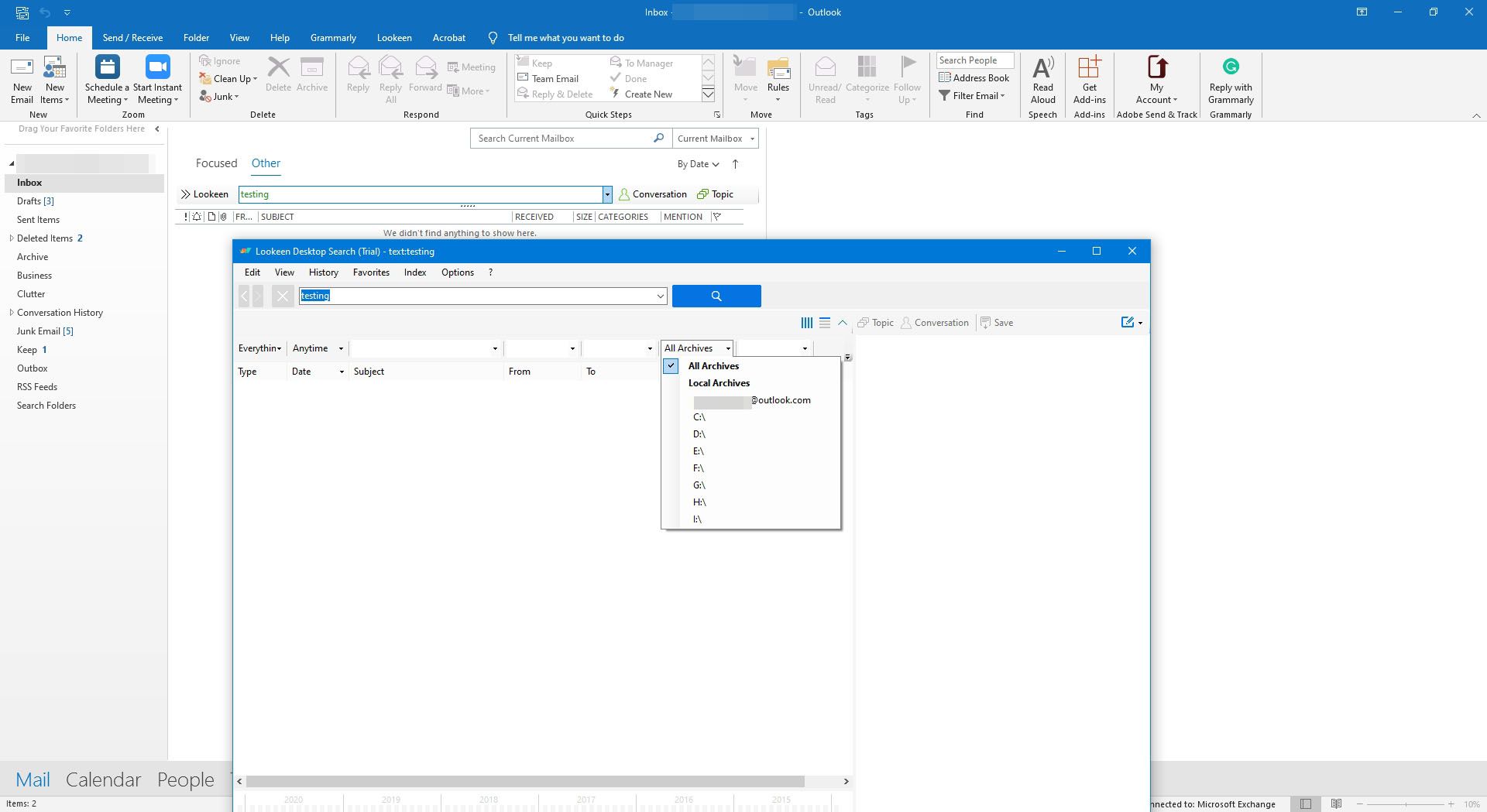Screen dimensions: 1487x812
Task: Open Filter Email dropdown
Action: (x=972, y=95)
